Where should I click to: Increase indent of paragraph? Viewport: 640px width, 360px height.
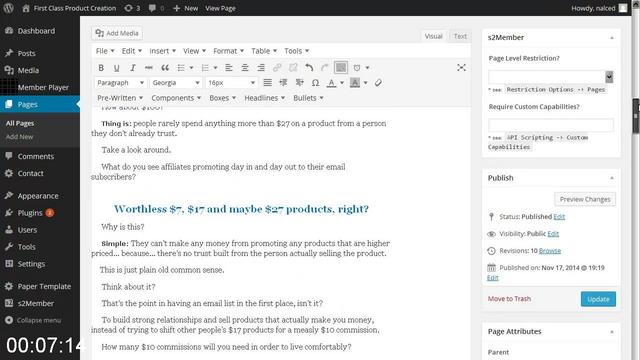click(x=299, y=83)
